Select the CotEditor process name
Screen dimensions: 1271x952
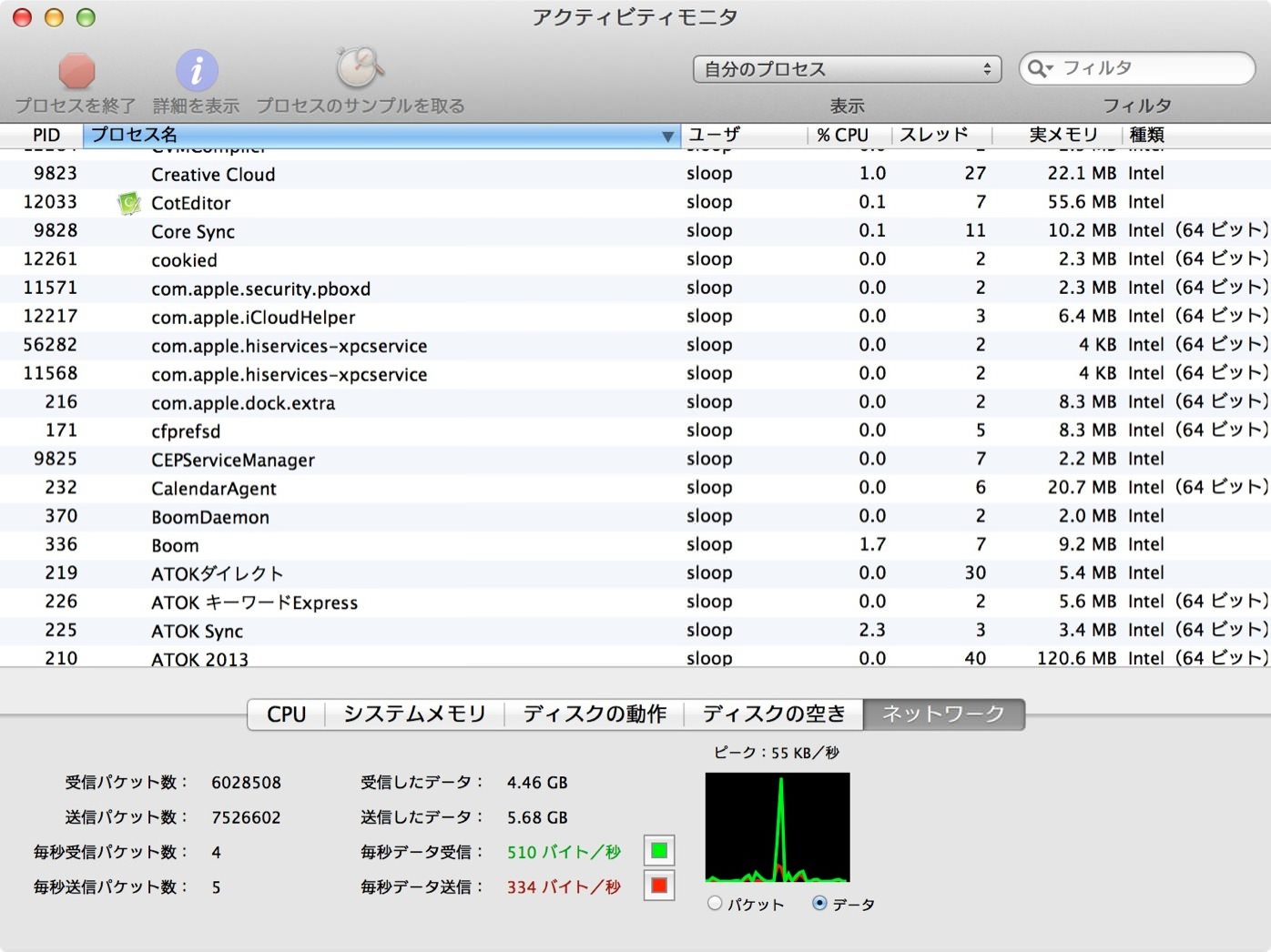190,203
